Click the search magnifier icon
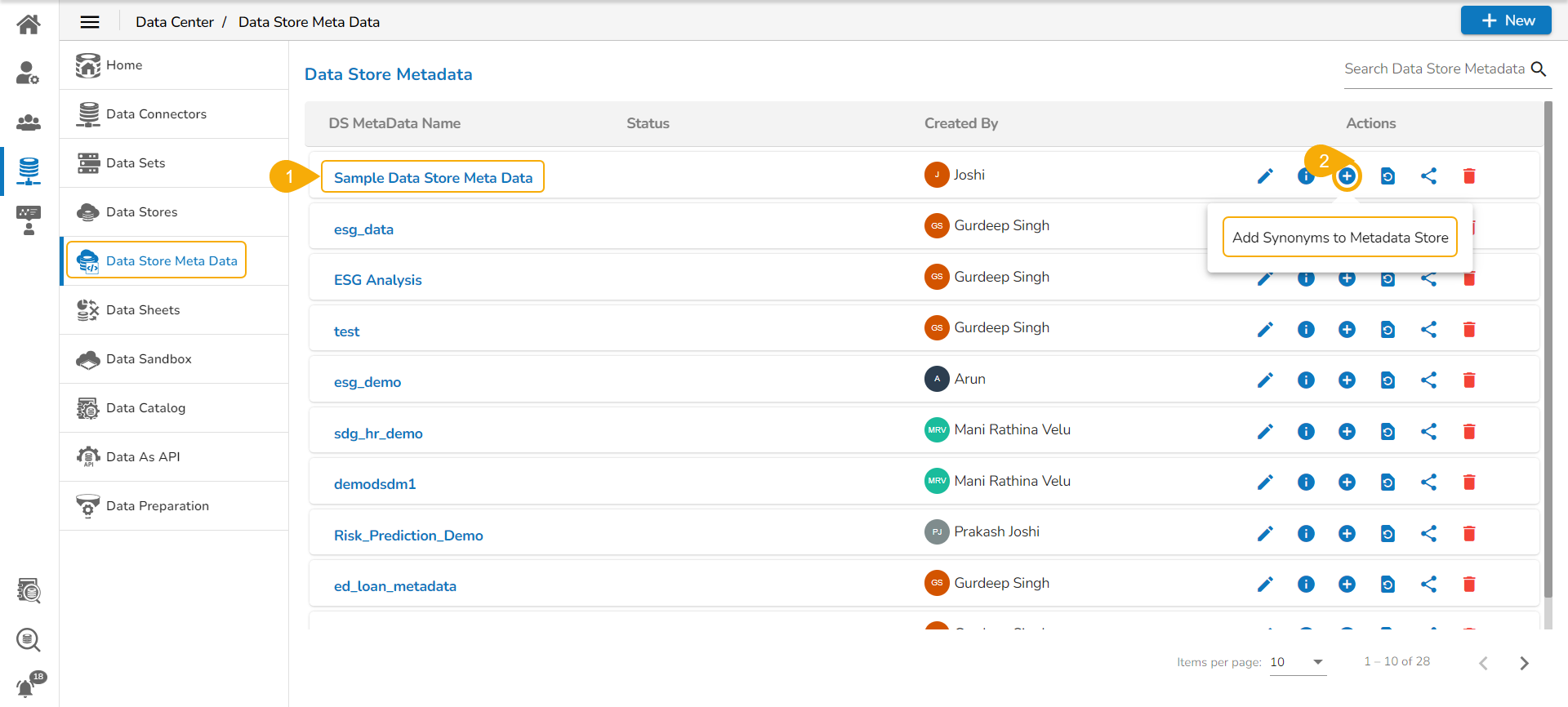The height and width of the screenshot is (707, 1568). coord(1539,69)
